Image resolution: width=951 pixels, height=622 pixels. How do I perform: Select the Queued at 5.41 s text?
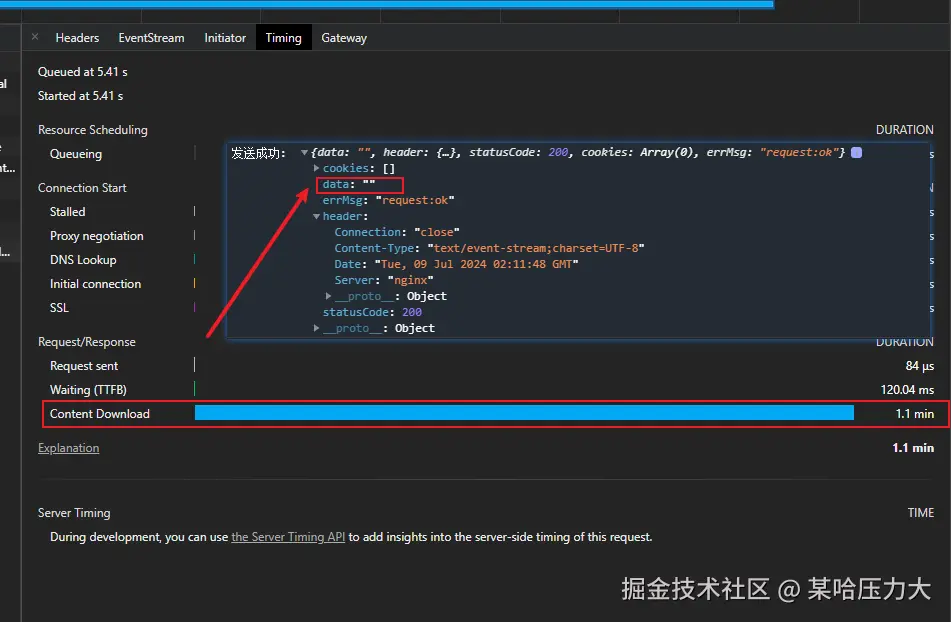pyautogui.click(x=82, y=72)
